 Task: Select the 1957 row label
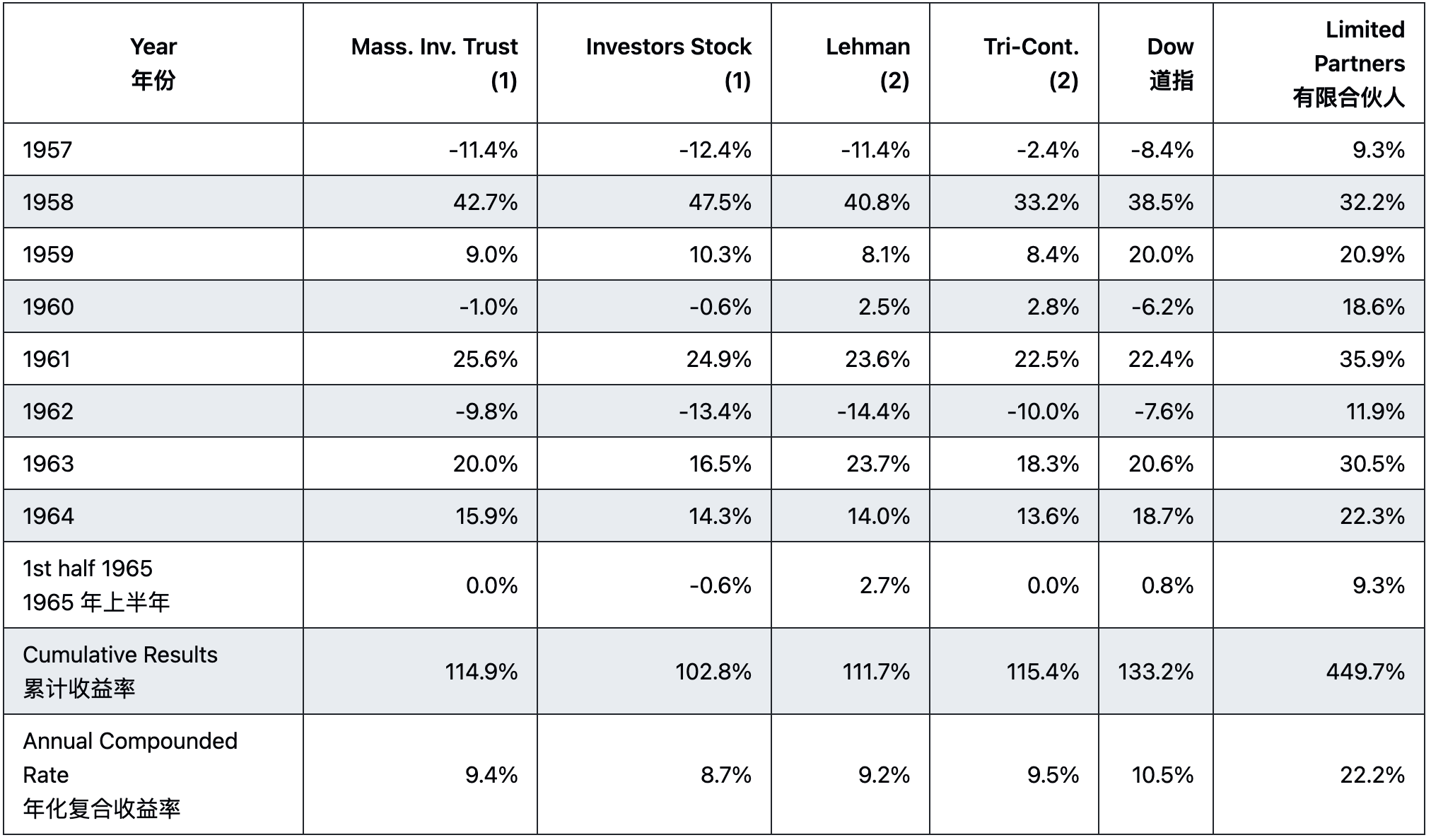pos(47,150)
